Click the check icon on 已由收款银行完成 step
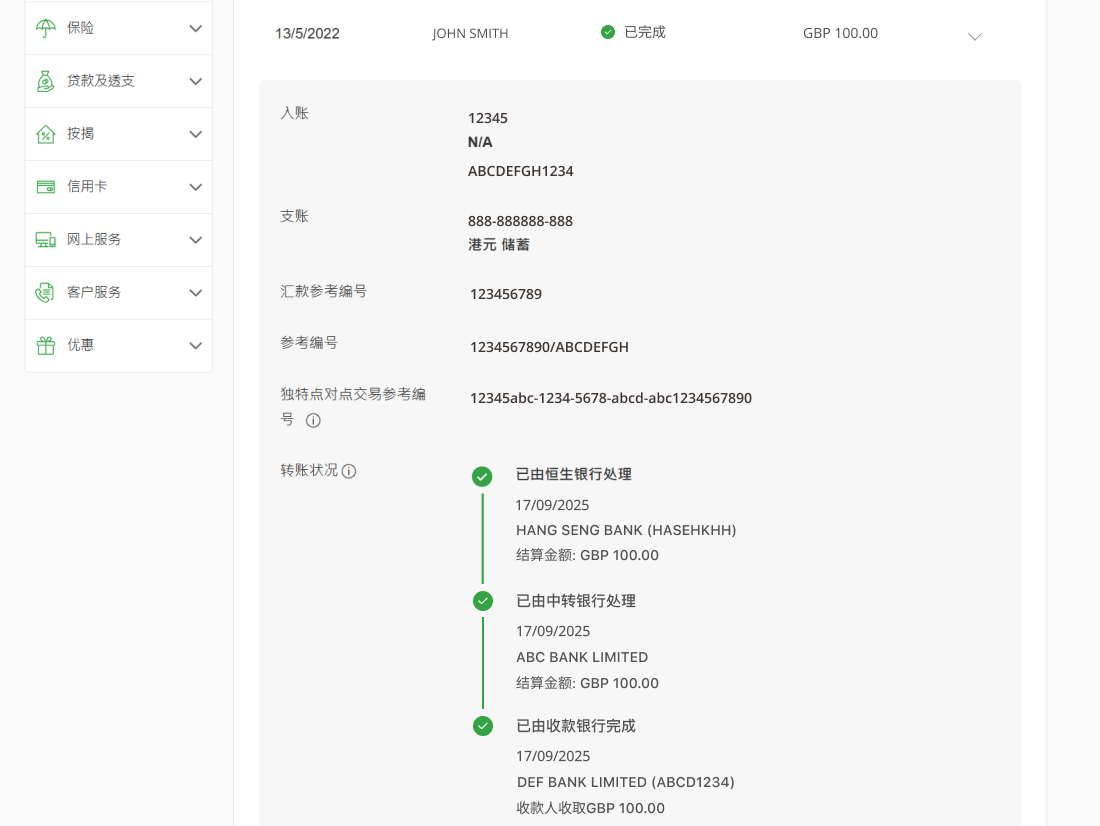The width and height of the screenshot is (1100, 826). tap(483, 726)
